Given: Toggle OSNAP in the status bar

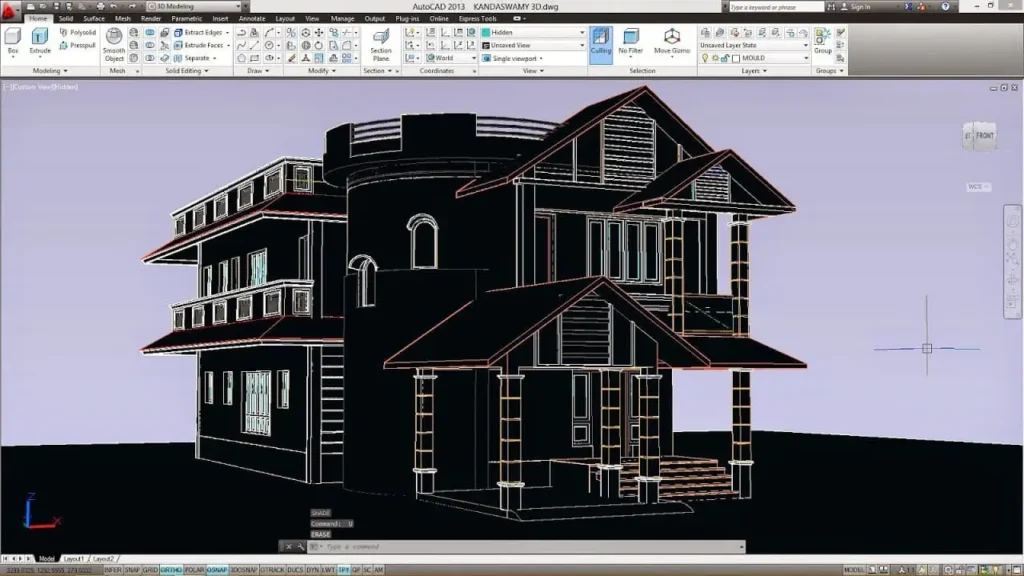Looking at the screenshot, I should 218,569.
